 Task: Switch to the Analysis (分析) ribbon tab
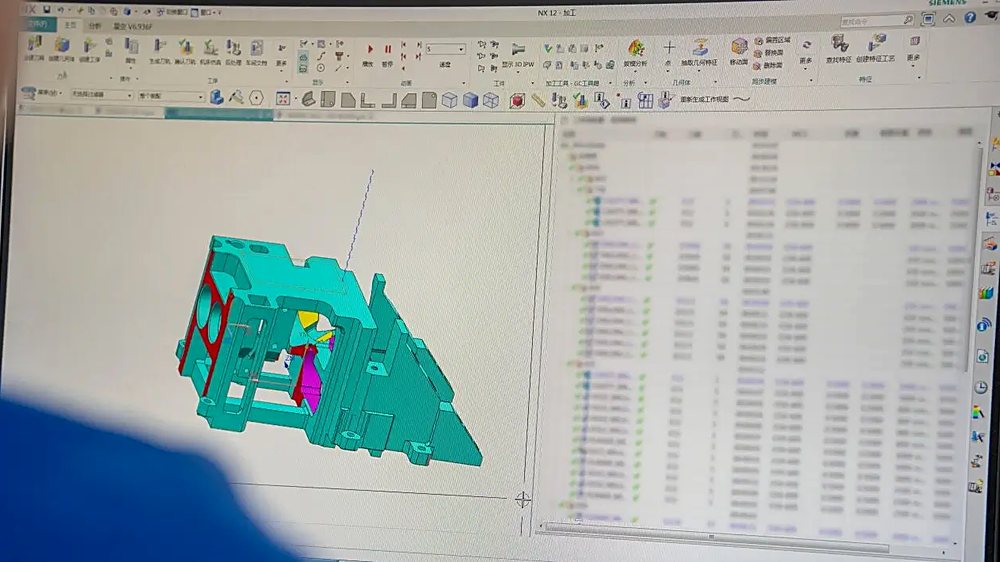pos(94,26)
